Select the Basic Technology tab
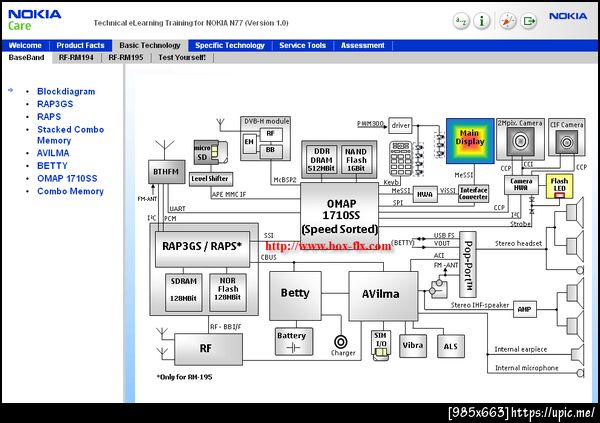The image size is (600, 423). [x=150, y=46]
